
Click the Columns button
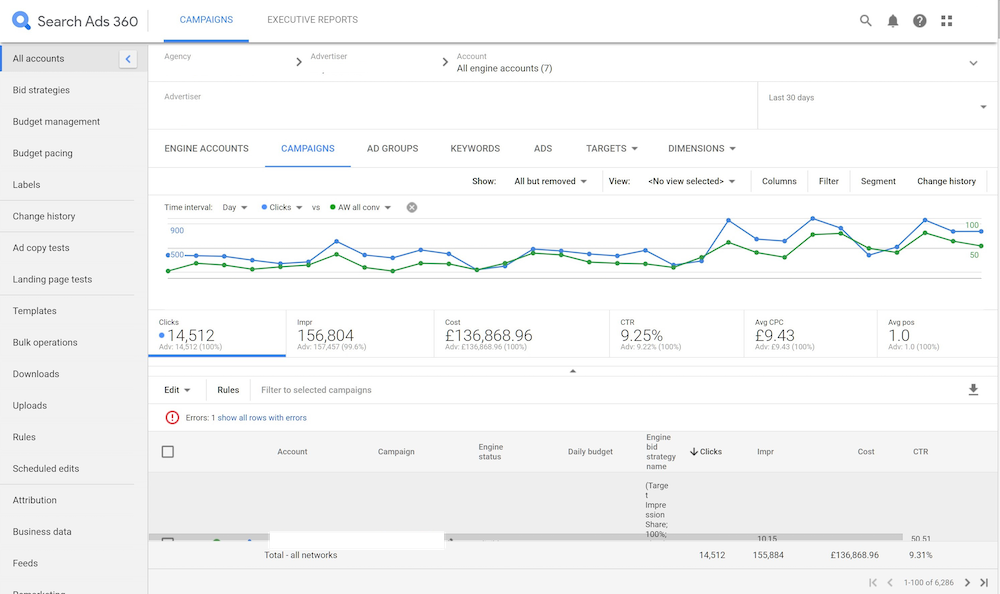pyautogui.click(x=779, y=181)
